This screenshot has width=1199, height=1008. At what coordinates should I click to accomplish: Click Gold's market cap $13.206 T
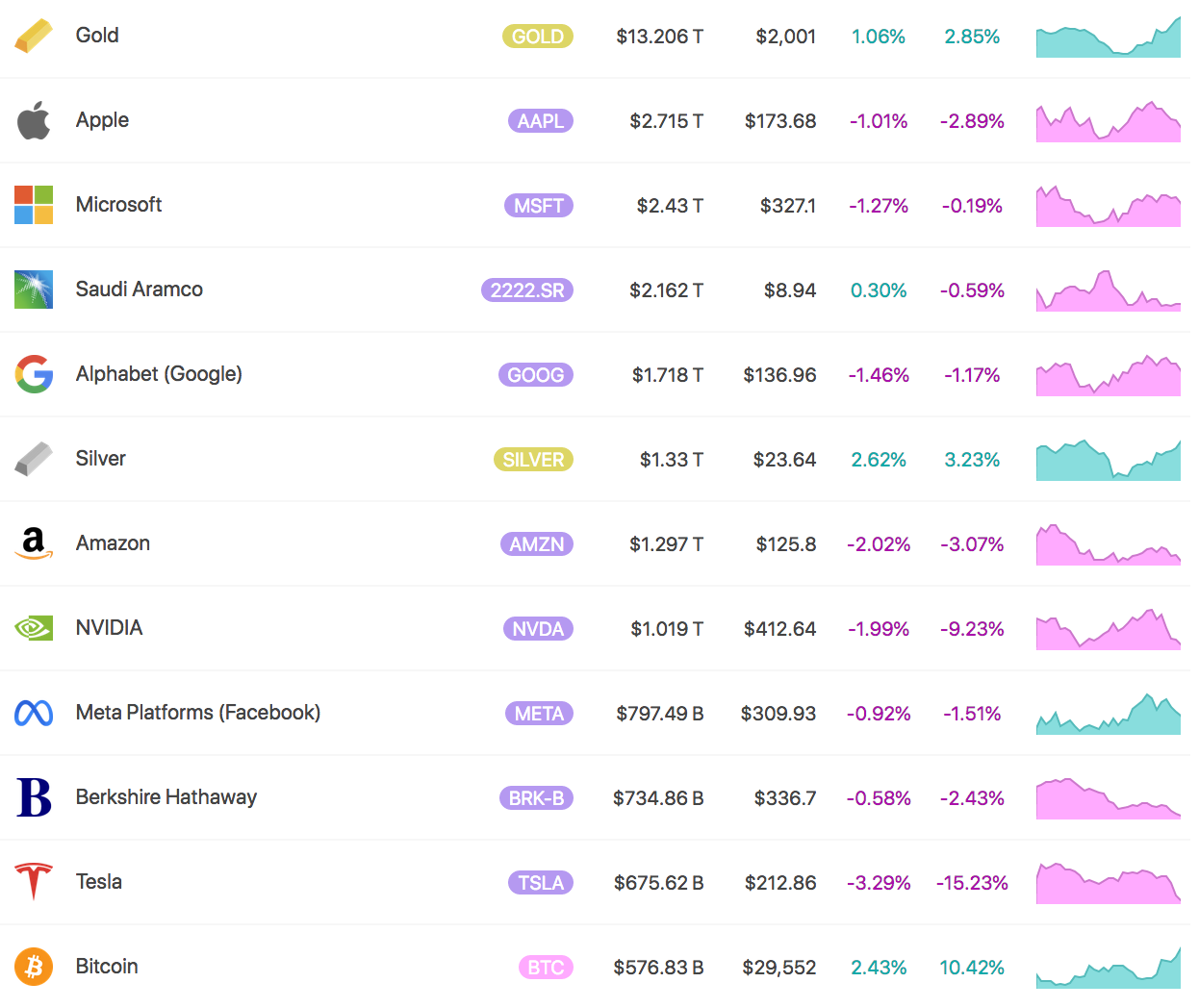[x=660, y=37]
